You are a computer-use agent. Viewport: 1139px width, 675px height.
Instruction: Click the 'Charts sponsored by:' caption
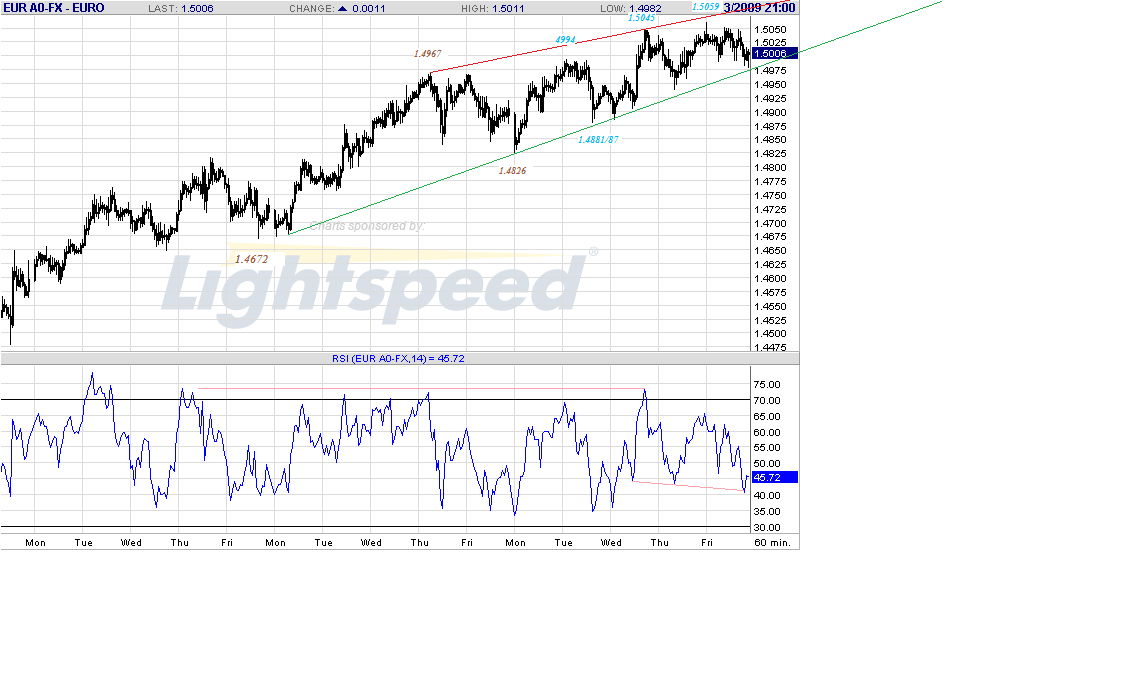pos(367,226)
